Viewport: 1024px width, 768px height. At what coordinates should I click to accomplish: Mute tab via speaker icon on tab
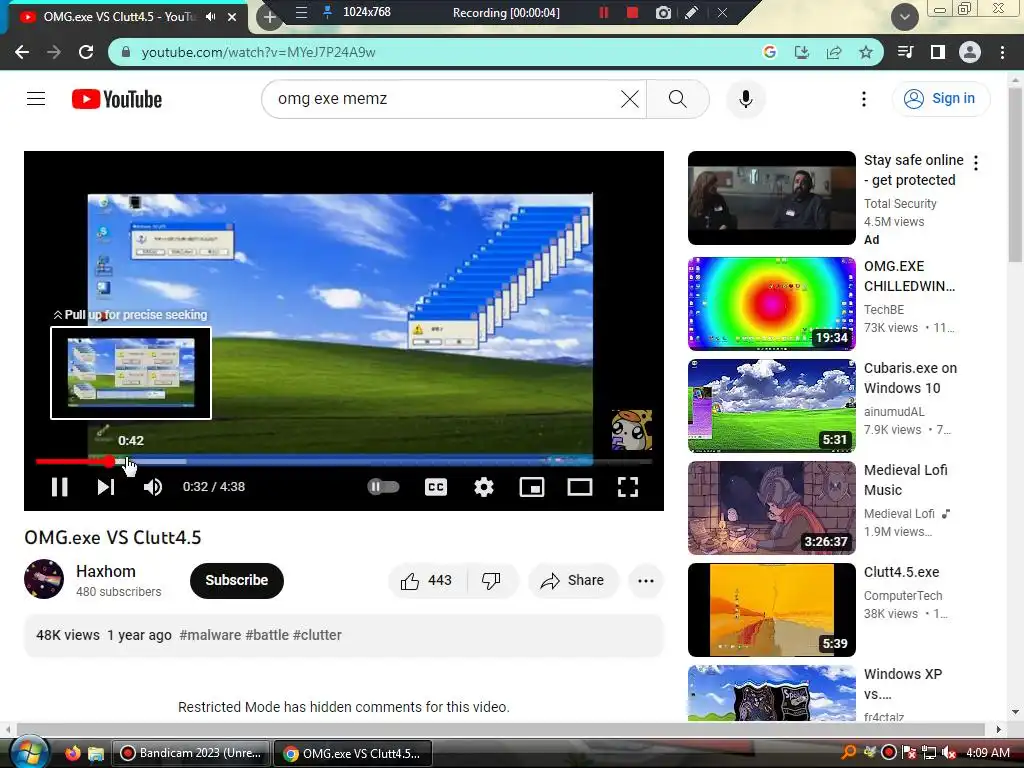click(x=210, y=17)
